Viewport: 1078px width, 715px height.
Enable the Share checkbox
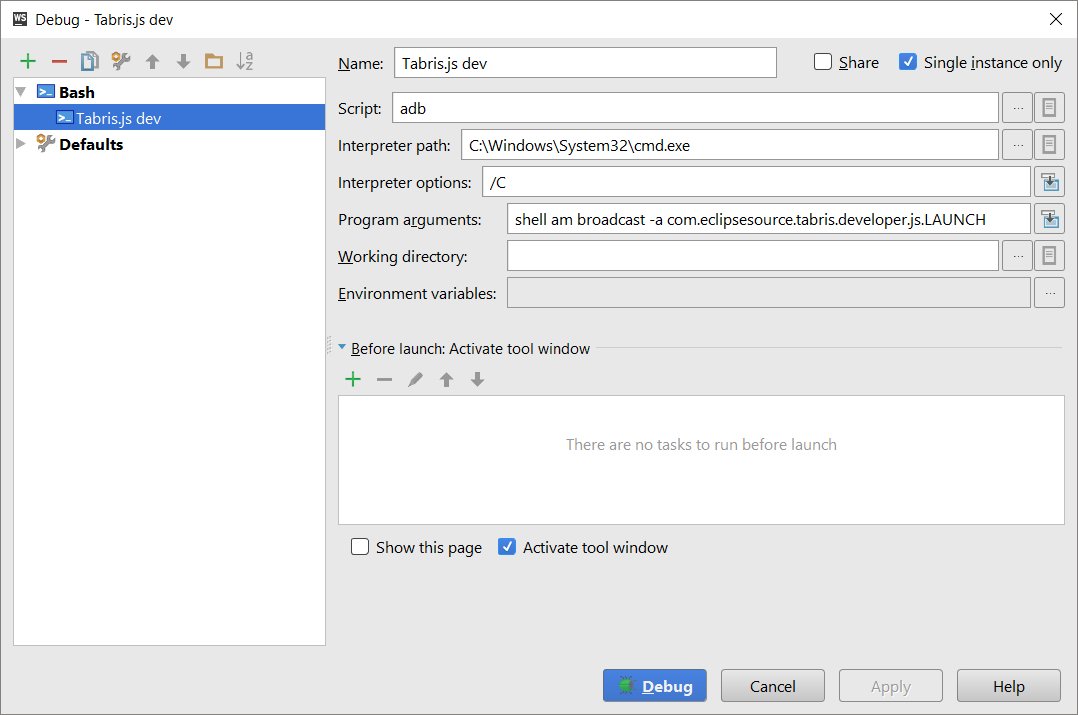(x=823, y=62)
